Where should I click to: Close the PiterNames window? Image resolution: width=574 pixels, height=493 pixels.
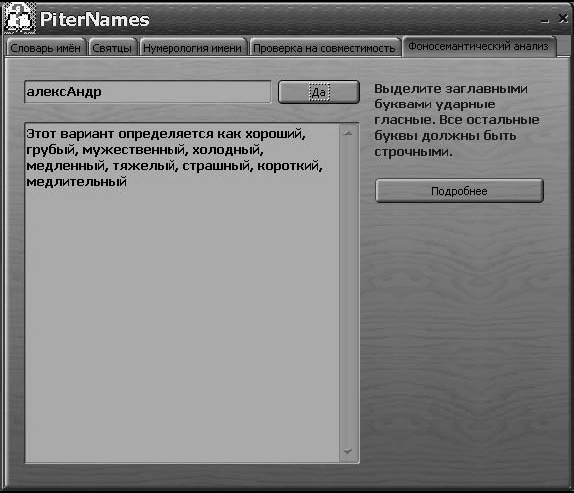[x=563, y=18]
